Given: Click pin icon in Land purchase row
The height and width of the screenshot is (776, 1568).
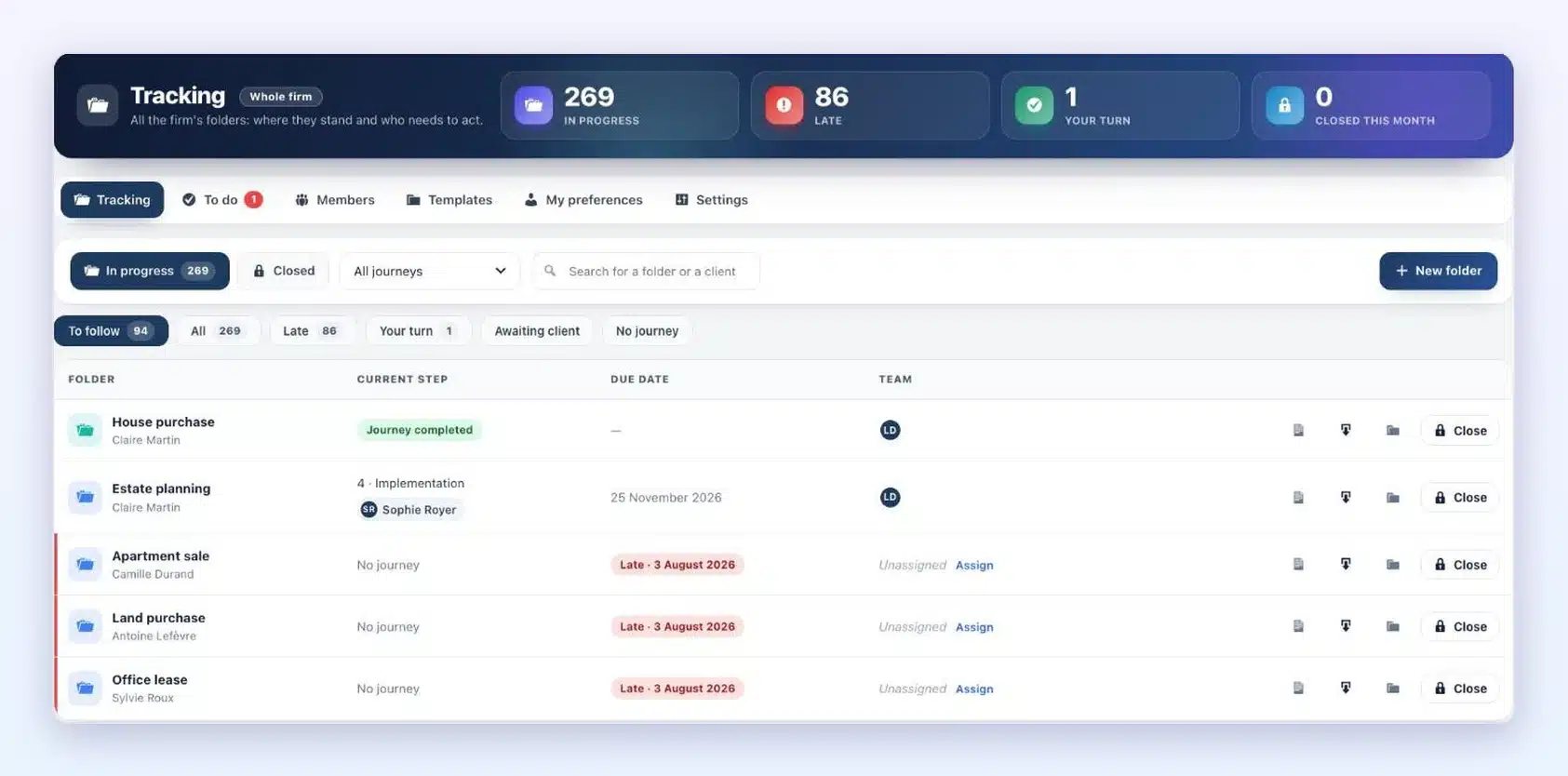Looking at the screenshot, I should pyautogui.click(x=1346, y=626).
